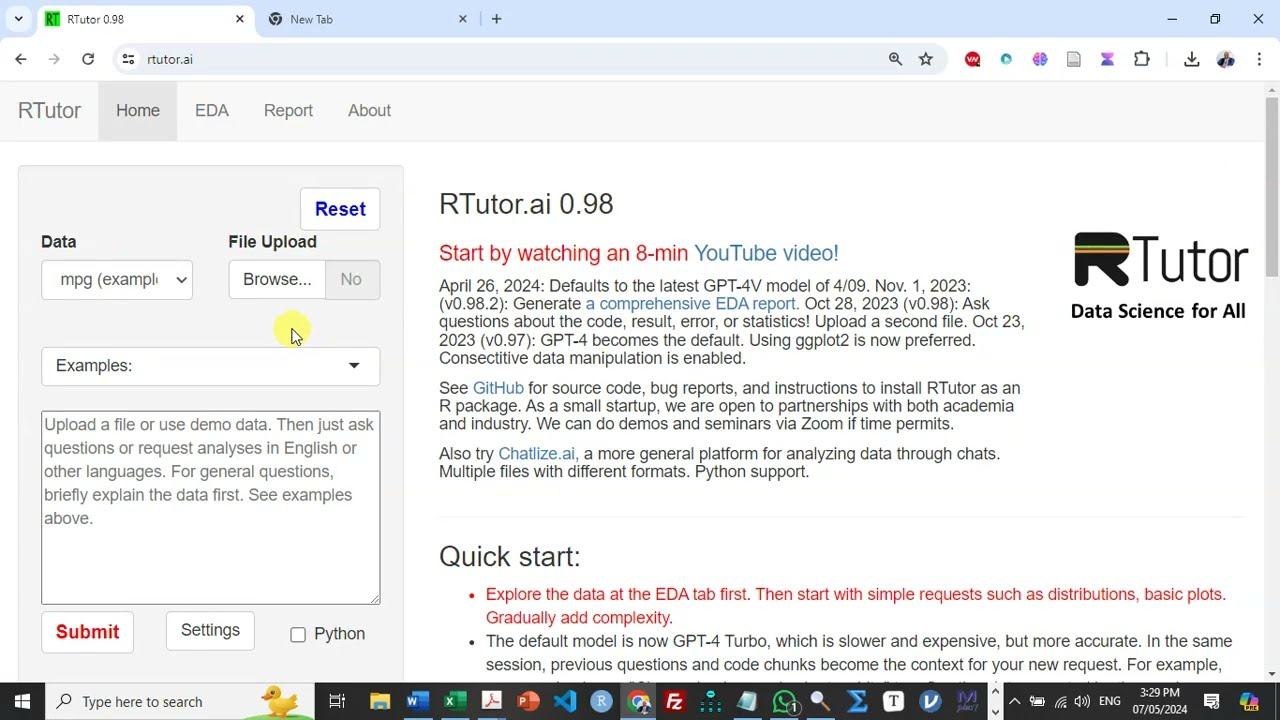Open Task View in the taskbar

coord(337,701)
